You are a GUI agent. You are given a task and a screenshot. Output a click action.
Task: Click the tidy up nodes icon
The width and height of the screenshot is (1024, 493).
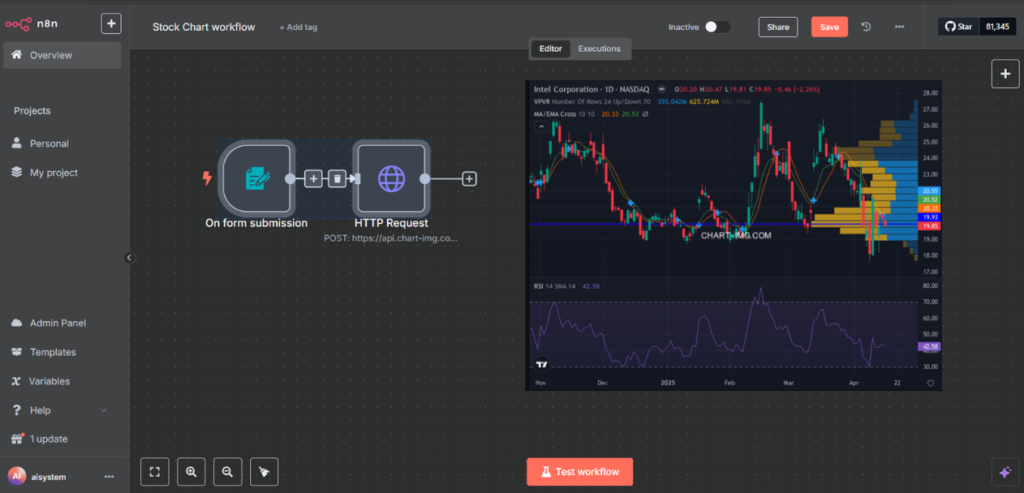(264, 471)
